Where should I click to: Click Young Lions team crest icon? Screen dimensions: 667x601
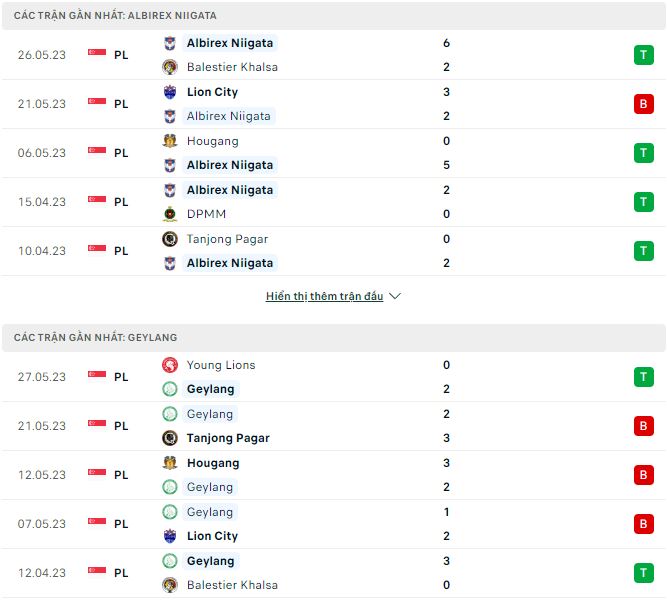(x=170, y=365)
